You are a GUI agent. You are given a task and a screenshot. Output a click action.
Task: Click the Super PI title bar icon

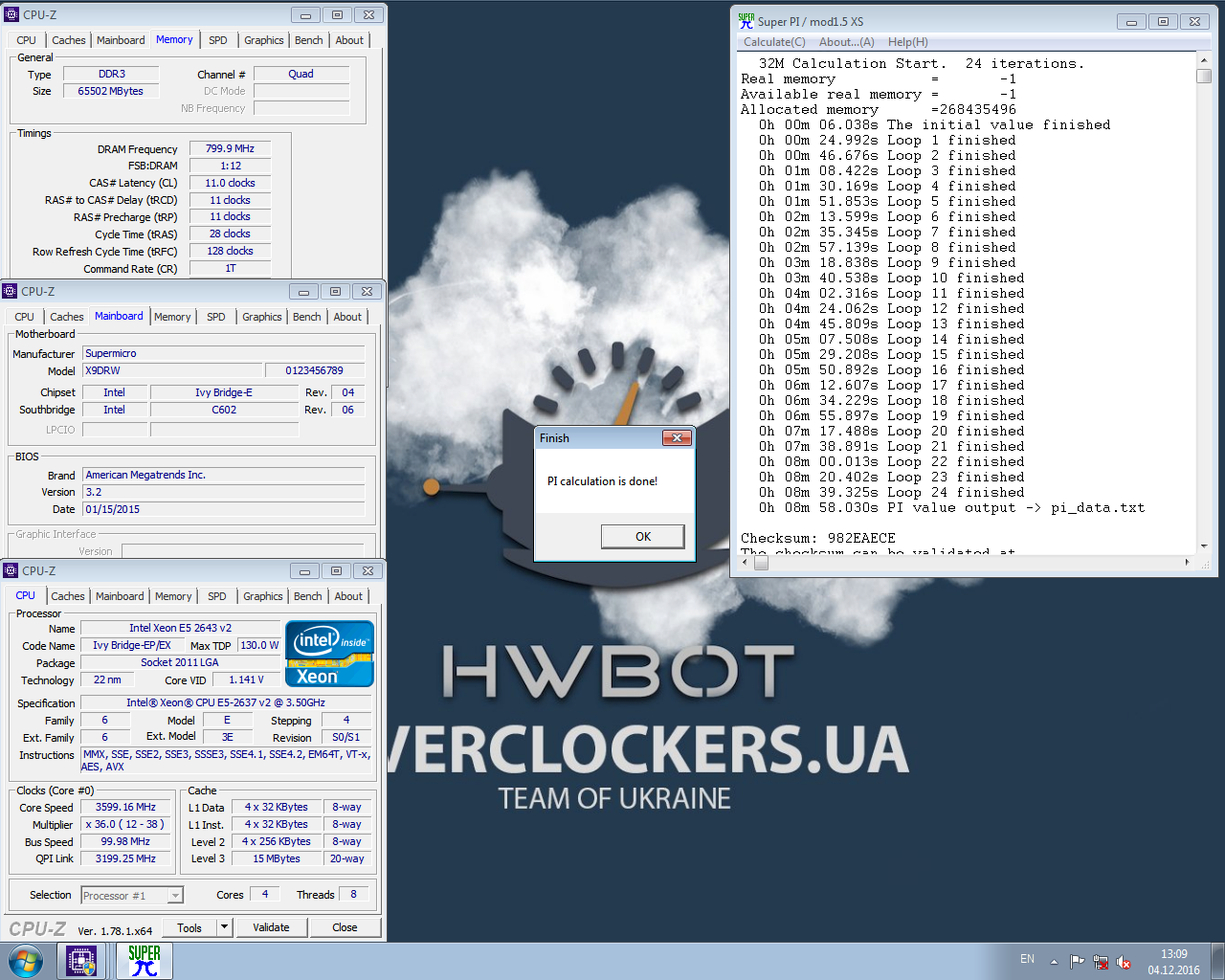tap(746, 20)
